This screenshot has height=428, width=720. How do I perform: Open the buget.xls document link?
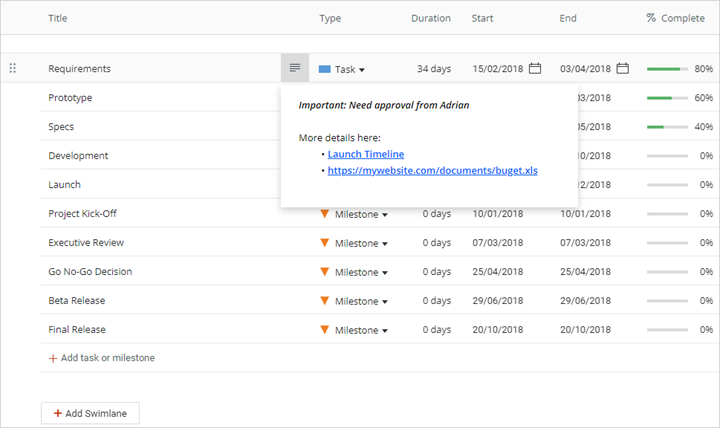coord(432,171)
